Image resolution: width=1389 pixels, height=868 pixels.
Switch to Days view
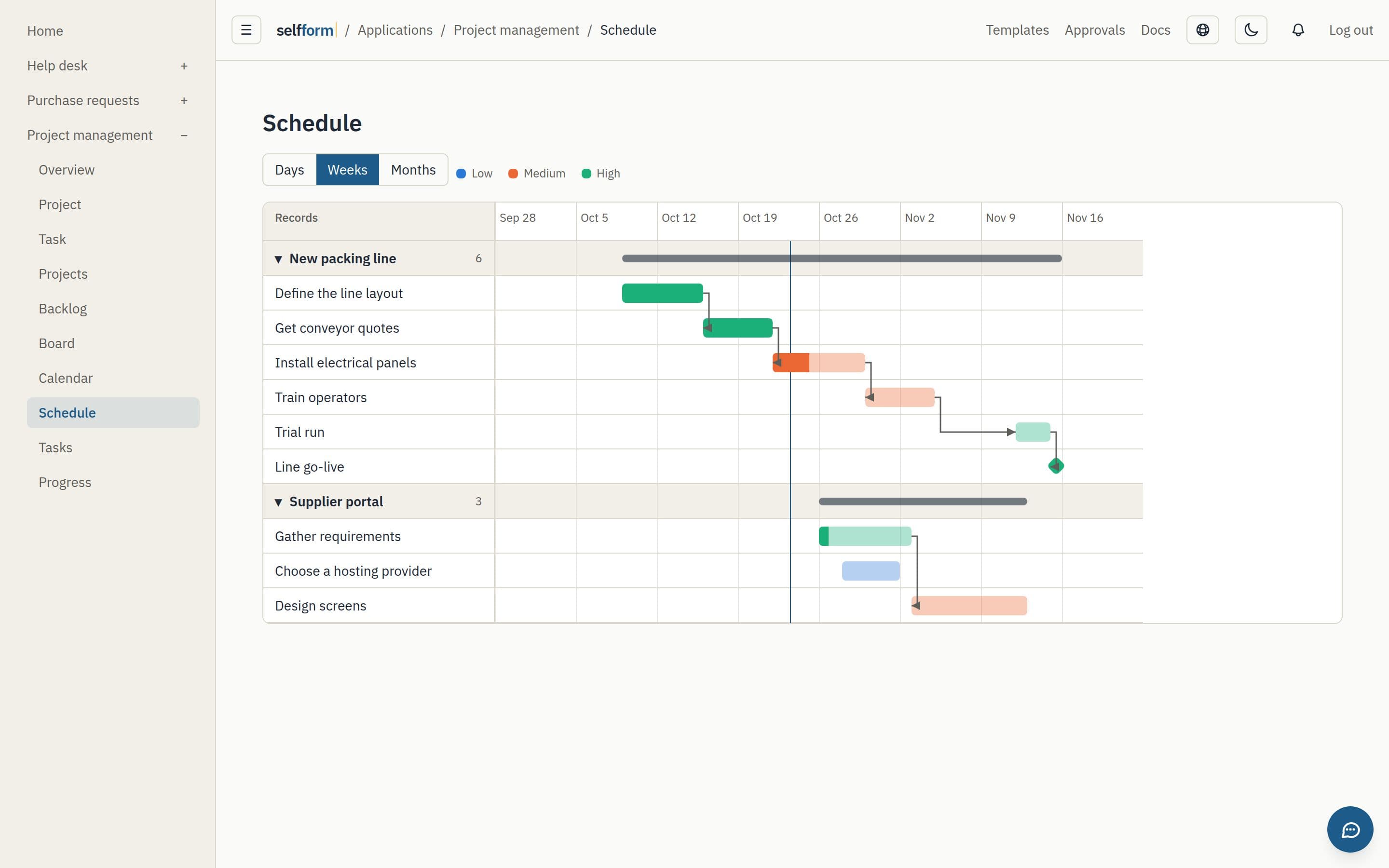click(x=289, y=170)
